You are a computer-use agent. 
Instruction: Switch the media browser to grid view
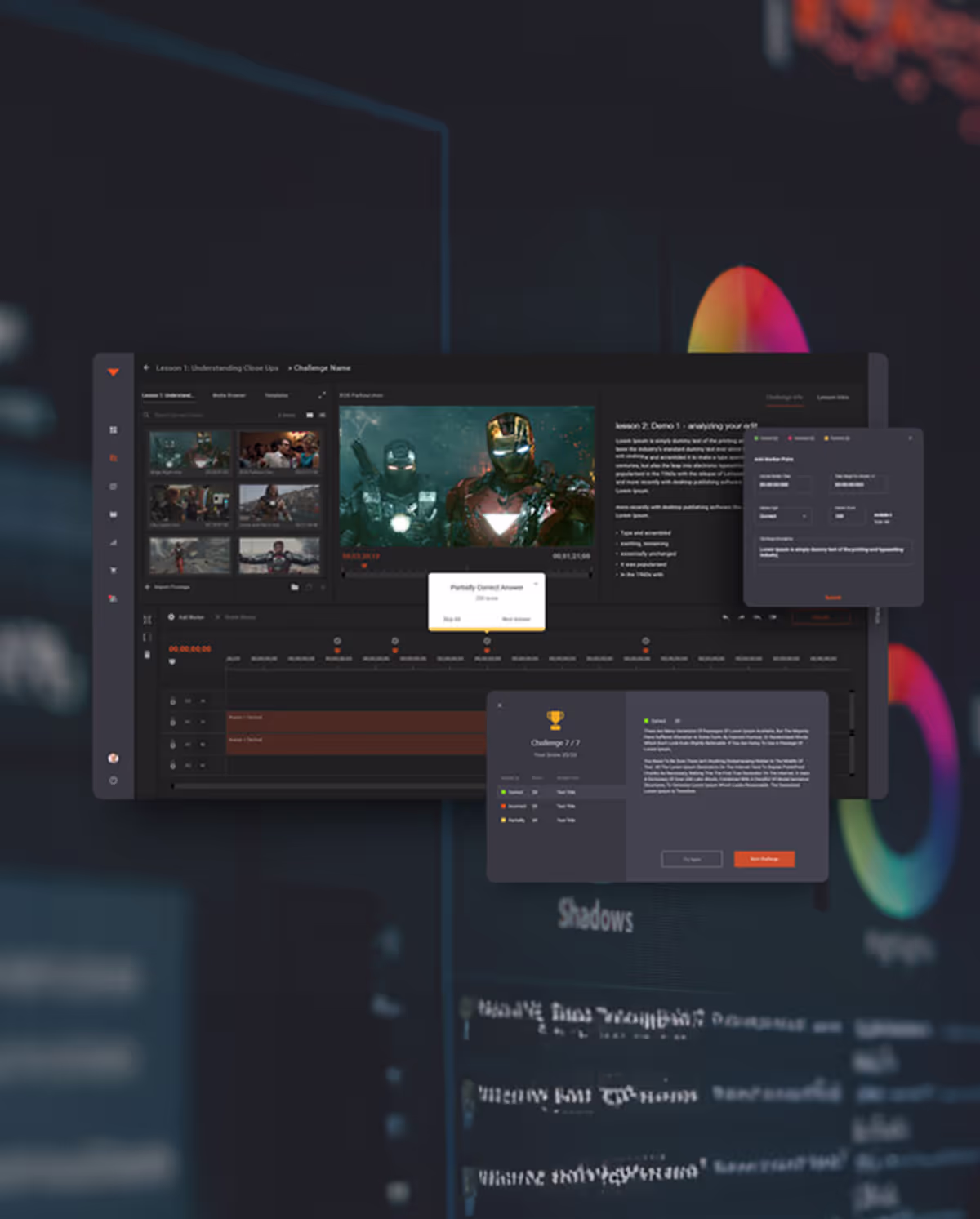pyautogui.click(x=310, y=416)
